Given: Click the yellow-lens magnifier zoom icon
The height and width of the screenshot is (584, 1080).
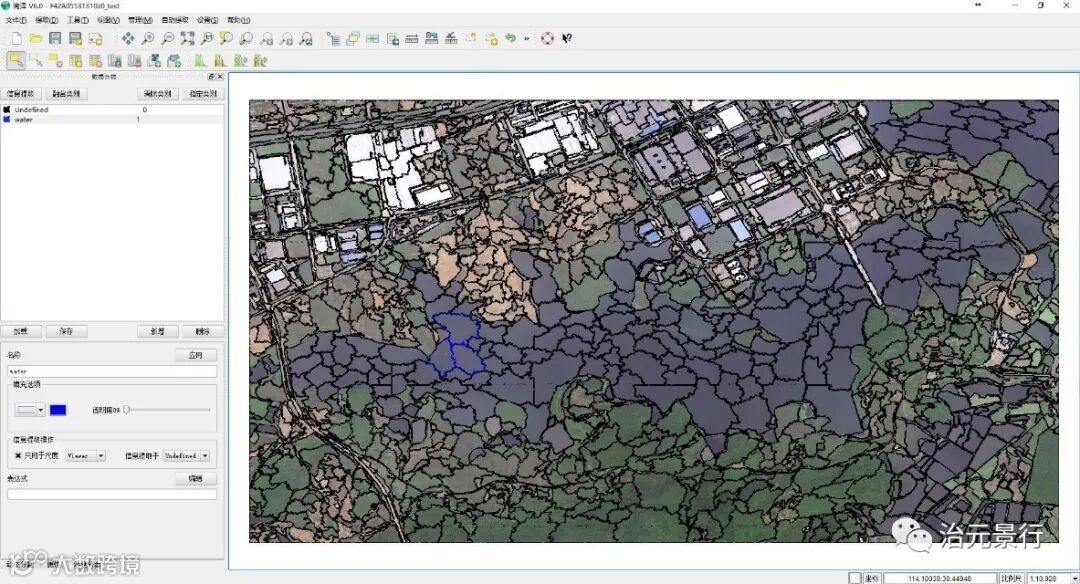Looking at the screenshot, I should pos(226,39).
